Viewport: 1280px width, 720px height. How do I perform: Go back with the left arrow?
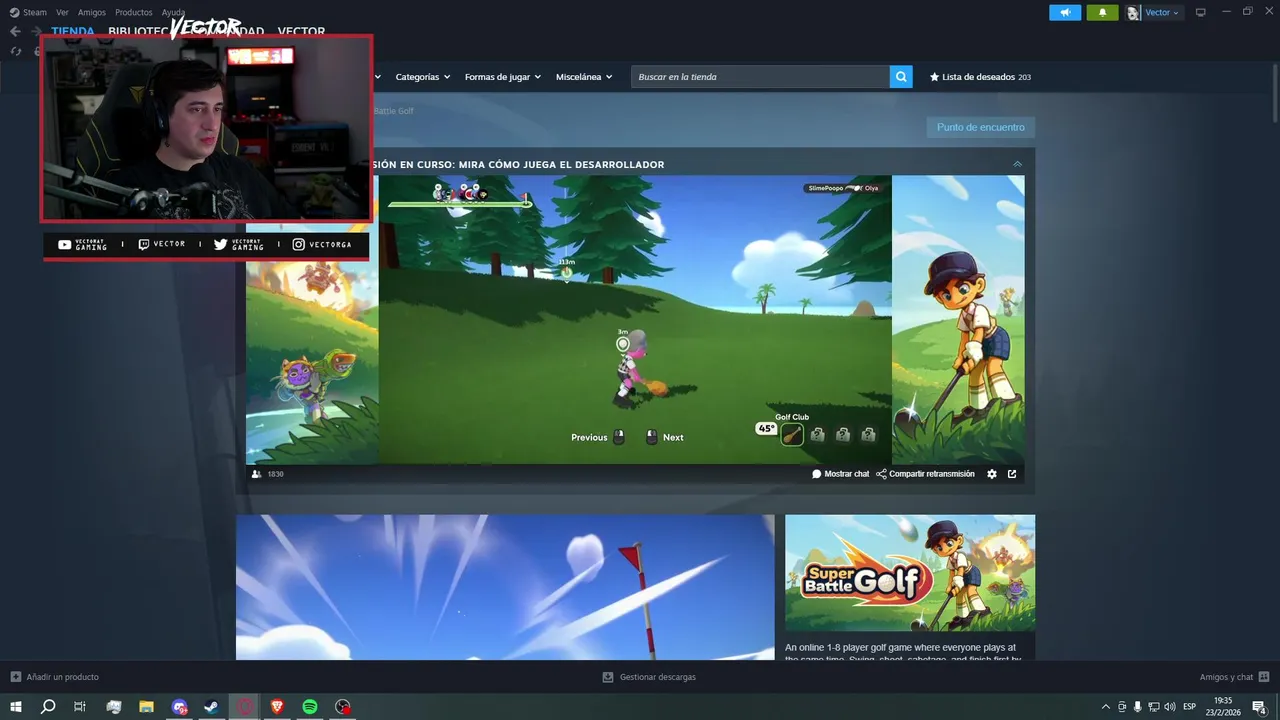pos(15,31)
